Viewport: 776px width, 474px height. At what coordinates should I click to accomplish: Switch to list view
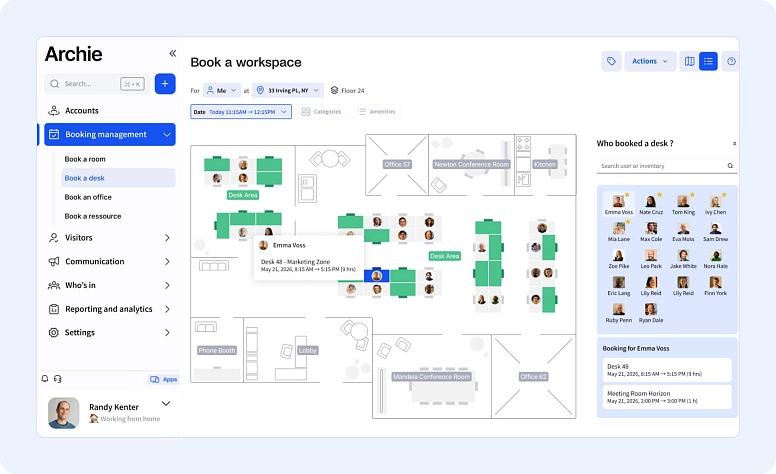coord(708,62)
